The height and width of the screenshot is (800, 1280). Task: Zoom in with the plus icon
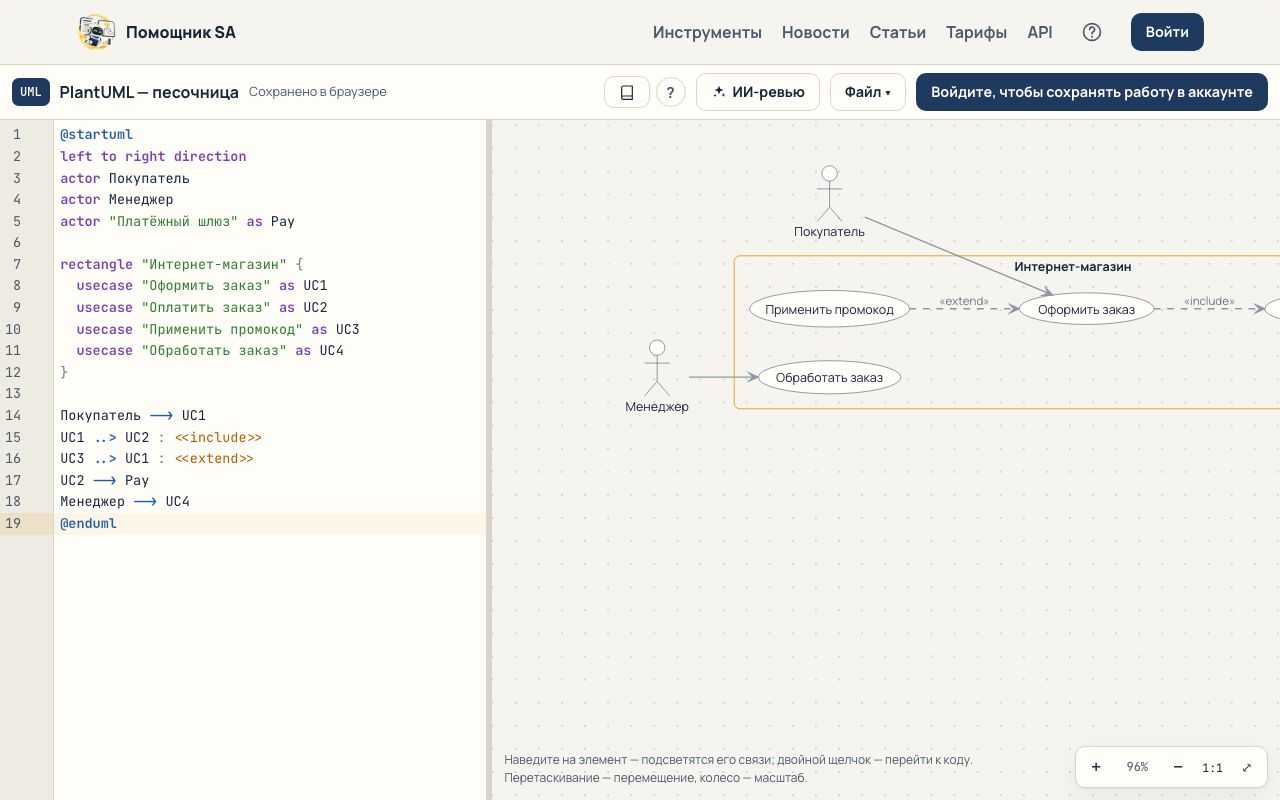coord(1096,767)
